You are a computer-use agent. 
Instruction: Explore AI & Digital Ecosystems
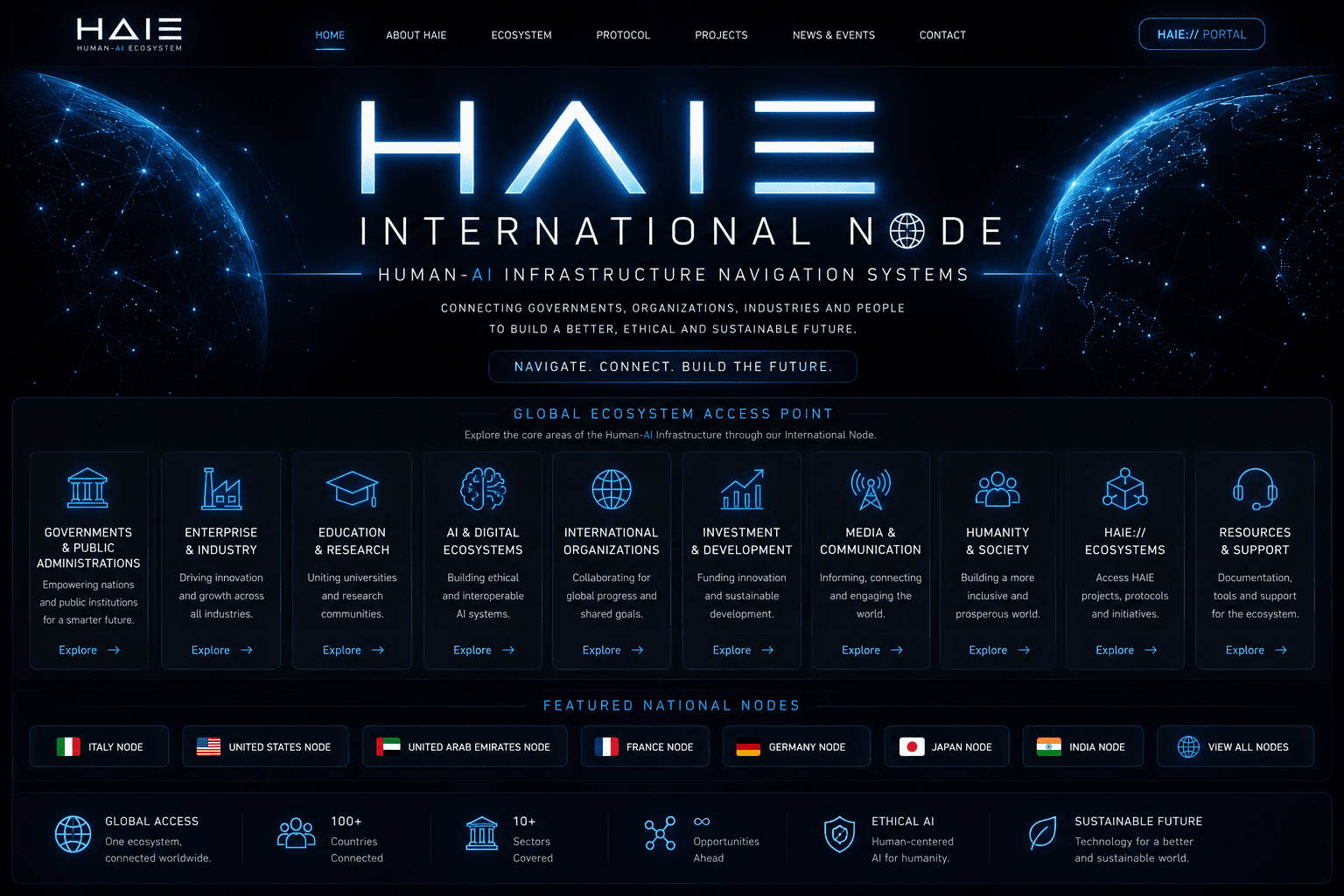(483, 650)
